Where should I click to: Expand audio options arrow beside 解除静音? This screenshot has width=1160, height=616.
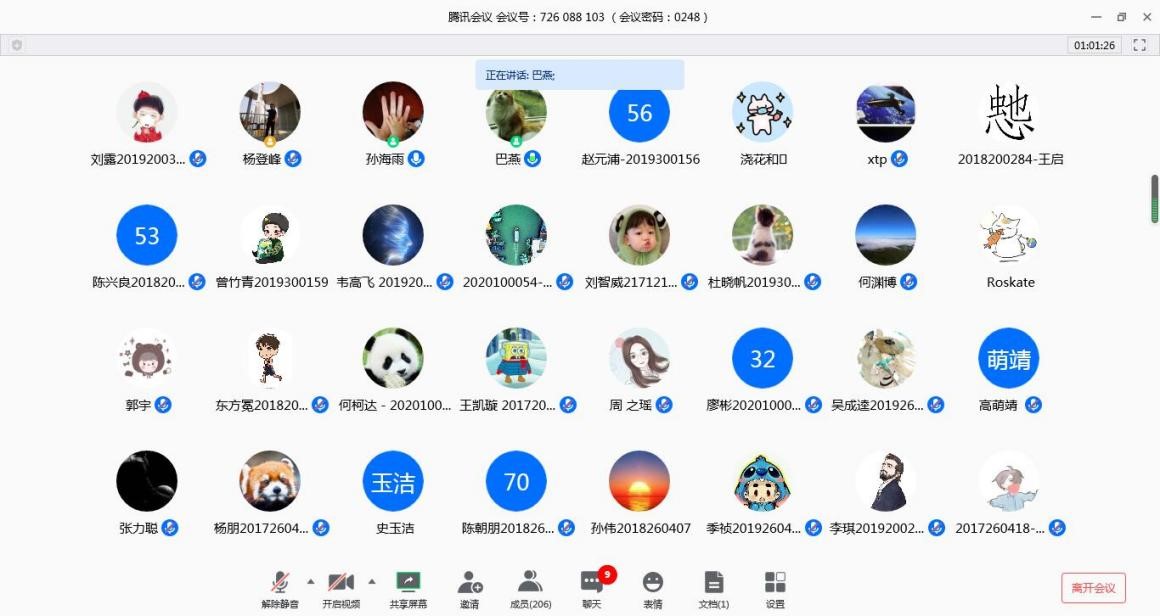[x=310, y=581]
